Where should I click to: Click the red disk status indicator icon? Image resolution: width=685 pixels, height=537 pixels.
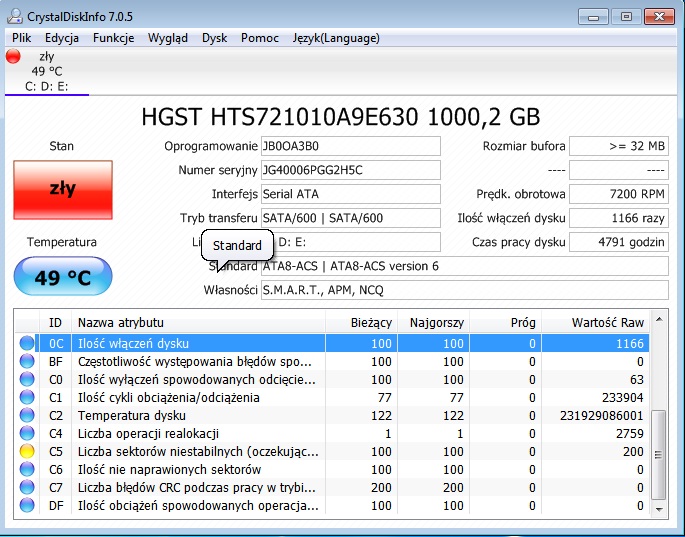(x=14, y=56)
